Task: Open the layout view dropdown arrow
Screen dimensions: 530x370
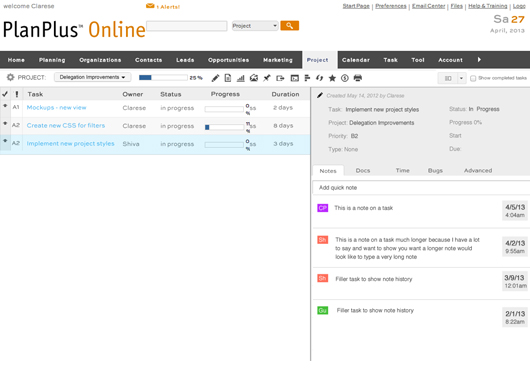Action: (x=461, y=78)
